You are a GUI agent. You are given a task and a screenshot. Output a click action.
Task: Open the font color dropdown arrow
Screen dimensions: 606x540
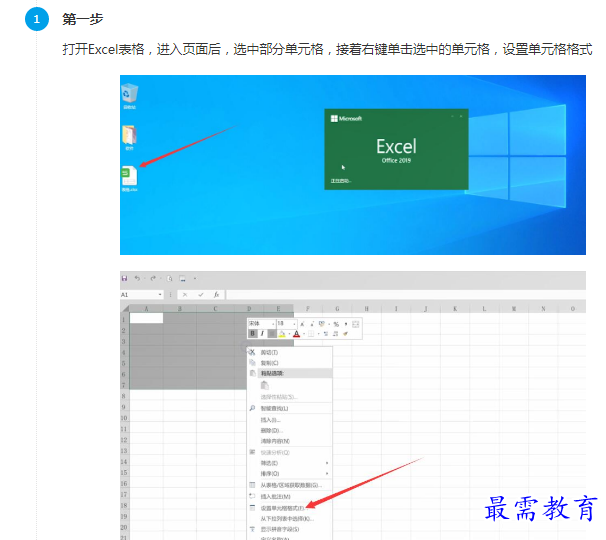(x=304, y=334)
